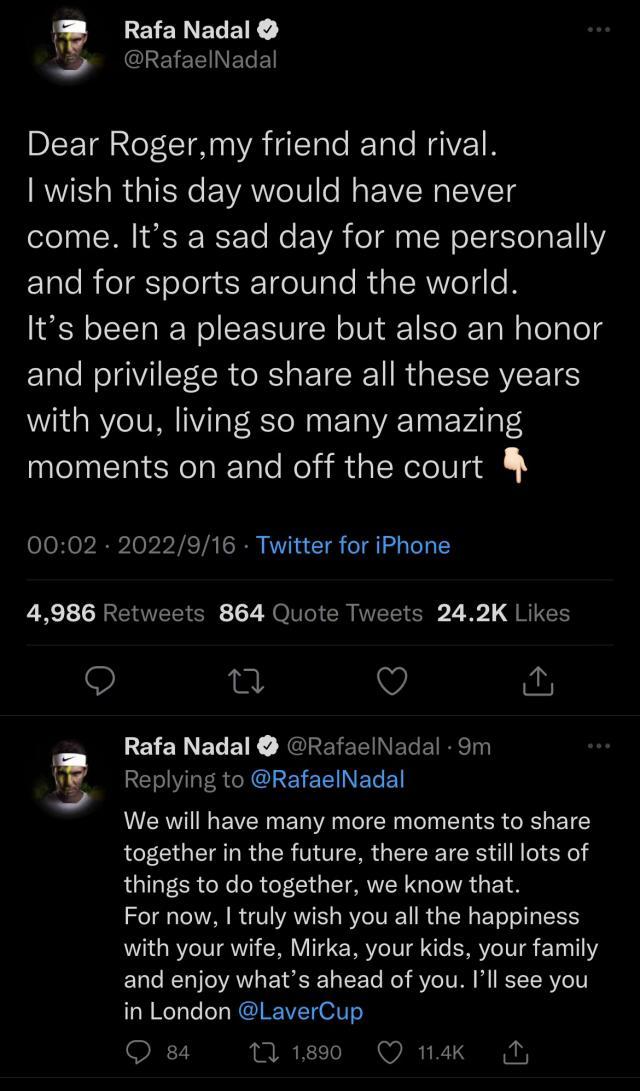View the 4,986 Retweets list

click(x=116, y=613)
